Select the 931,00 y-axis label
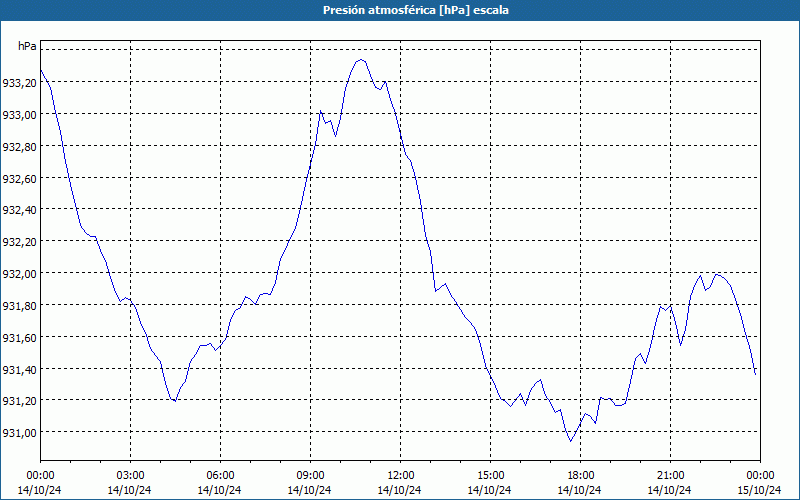Screen dimensions: 800x500 pyautogui.click(x=20, y=433)
